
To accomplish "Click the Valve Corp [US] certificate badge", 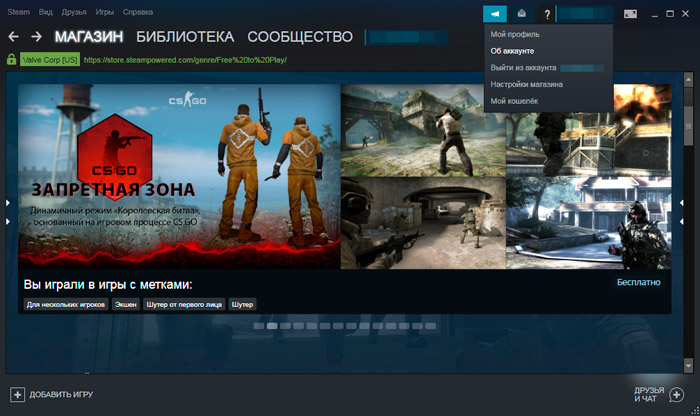I will (50, 59).
